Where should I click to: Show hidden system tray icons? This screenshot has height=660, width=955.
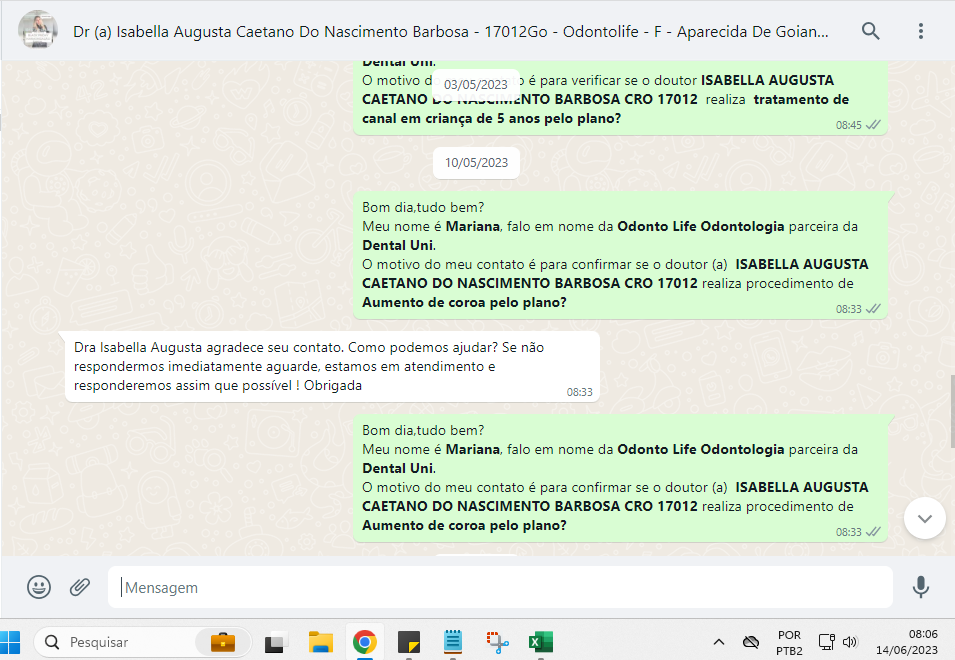tap(719, 642)
